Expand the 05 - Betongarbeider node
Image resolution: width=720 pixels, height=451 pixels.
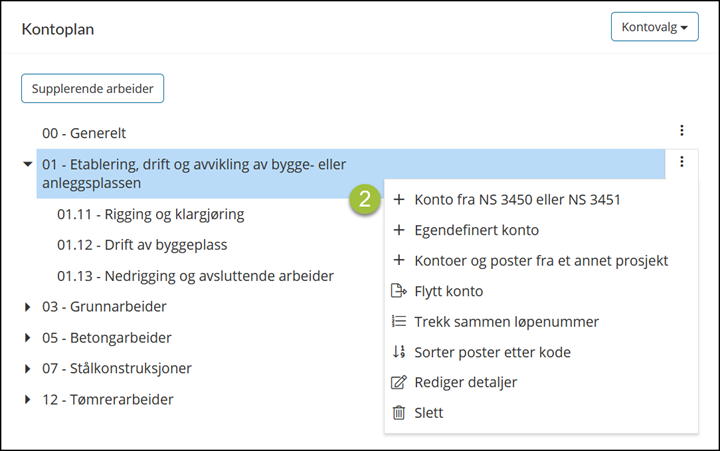pos(28,338)
